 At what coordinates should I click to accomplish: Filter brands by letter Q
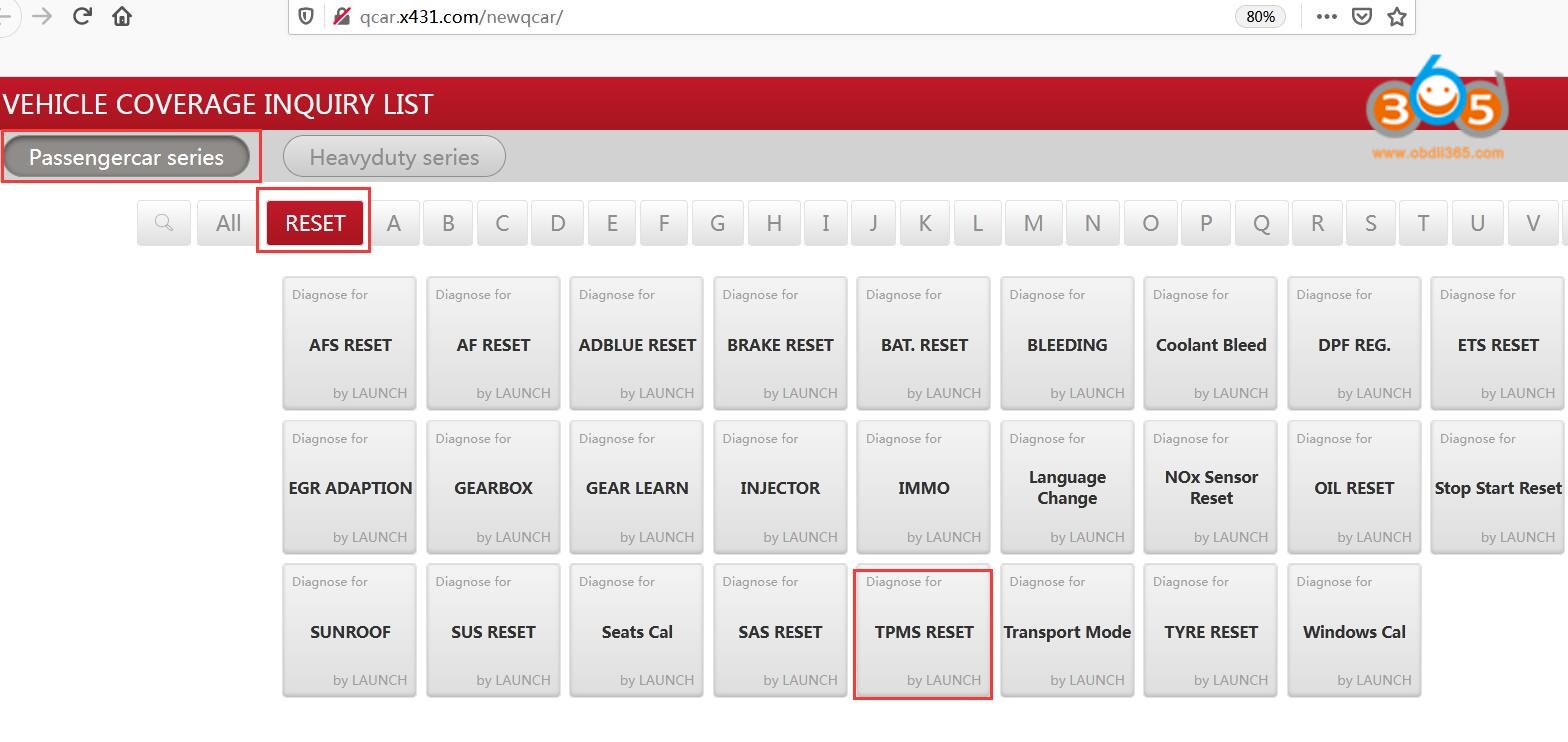tap(1261, 223)
